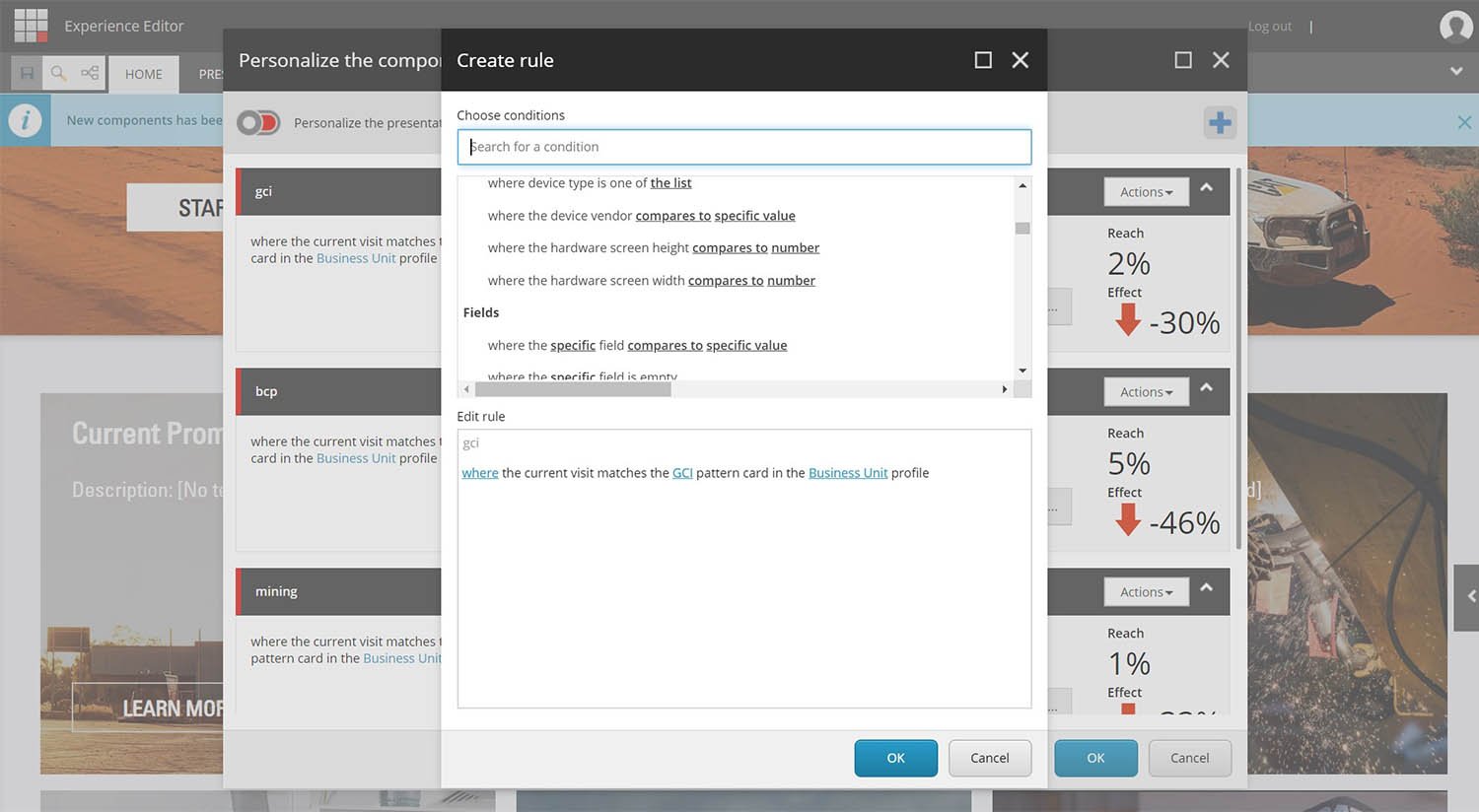Open the user profile avatar icon

pyautogui.click(x=1455, y=26)
